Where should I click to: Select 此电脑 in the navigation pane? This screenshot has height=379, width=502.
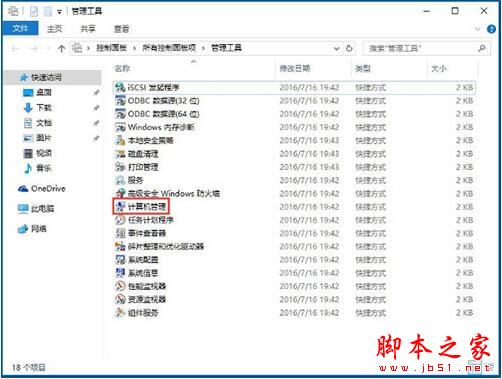tap(36, 209)
